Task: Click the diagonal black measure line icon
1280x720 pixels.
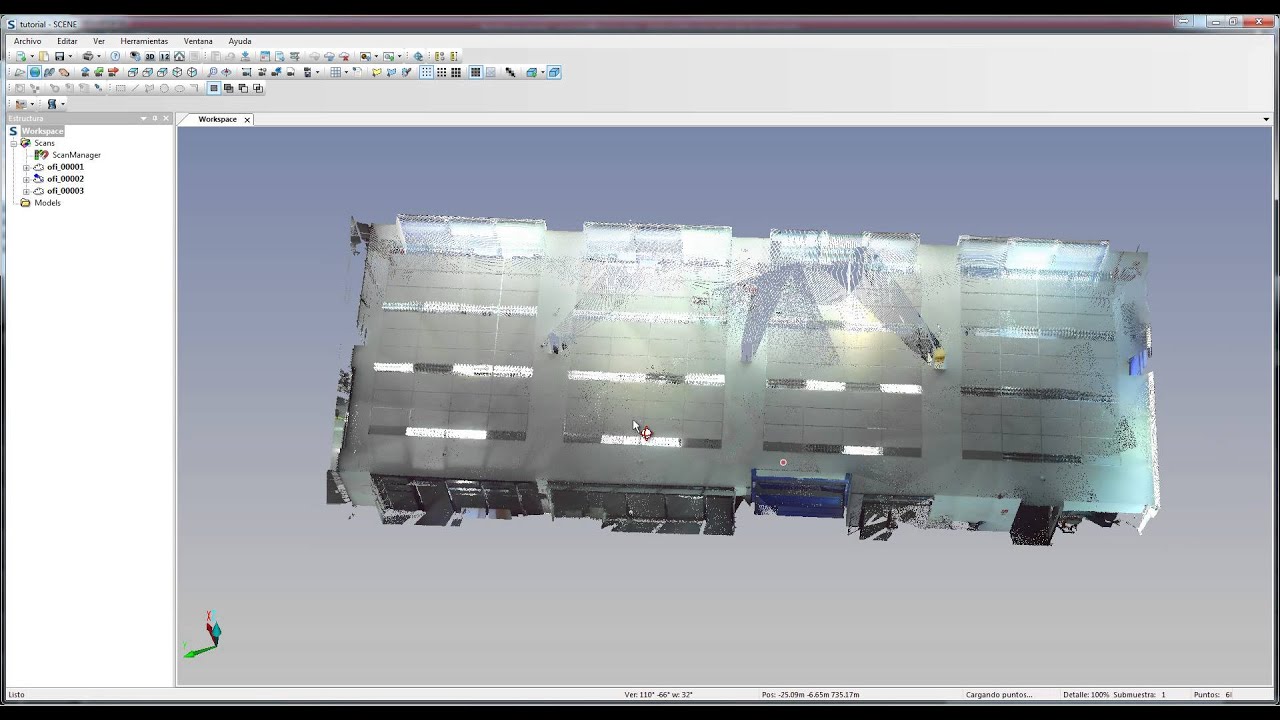Action: pos(510,72)
